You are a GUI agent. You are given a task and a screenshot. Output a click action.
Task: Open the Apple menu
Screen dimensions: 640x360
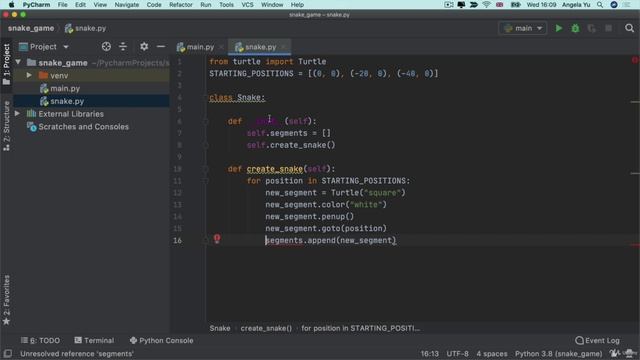[11, 5]
